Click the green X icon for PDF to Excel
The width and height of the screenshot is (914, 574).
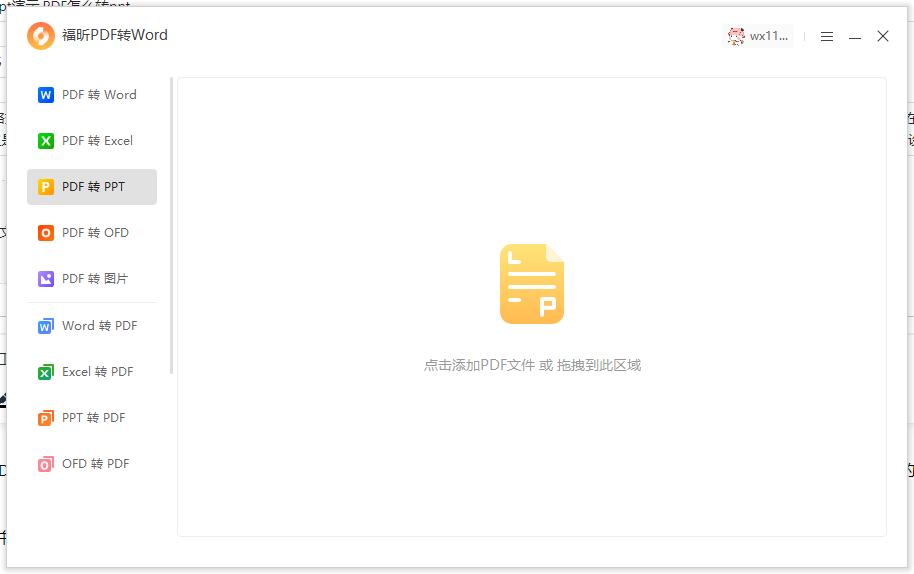click(x=46, y=141)
